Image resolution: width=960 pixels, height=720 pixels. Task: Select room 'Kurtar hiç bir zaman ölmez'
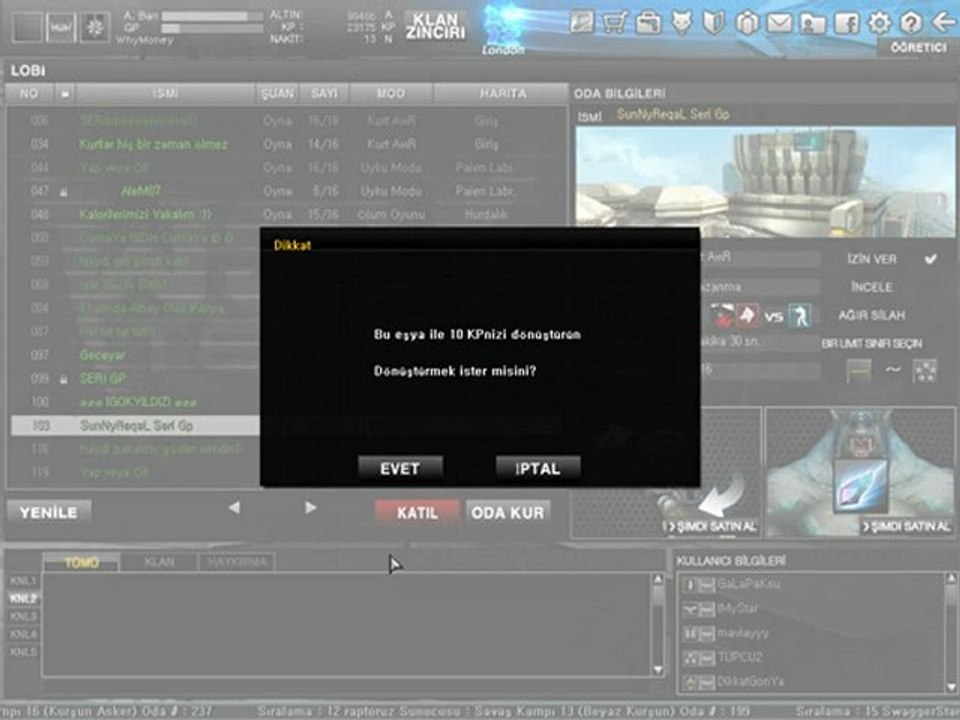pos(286,144)
